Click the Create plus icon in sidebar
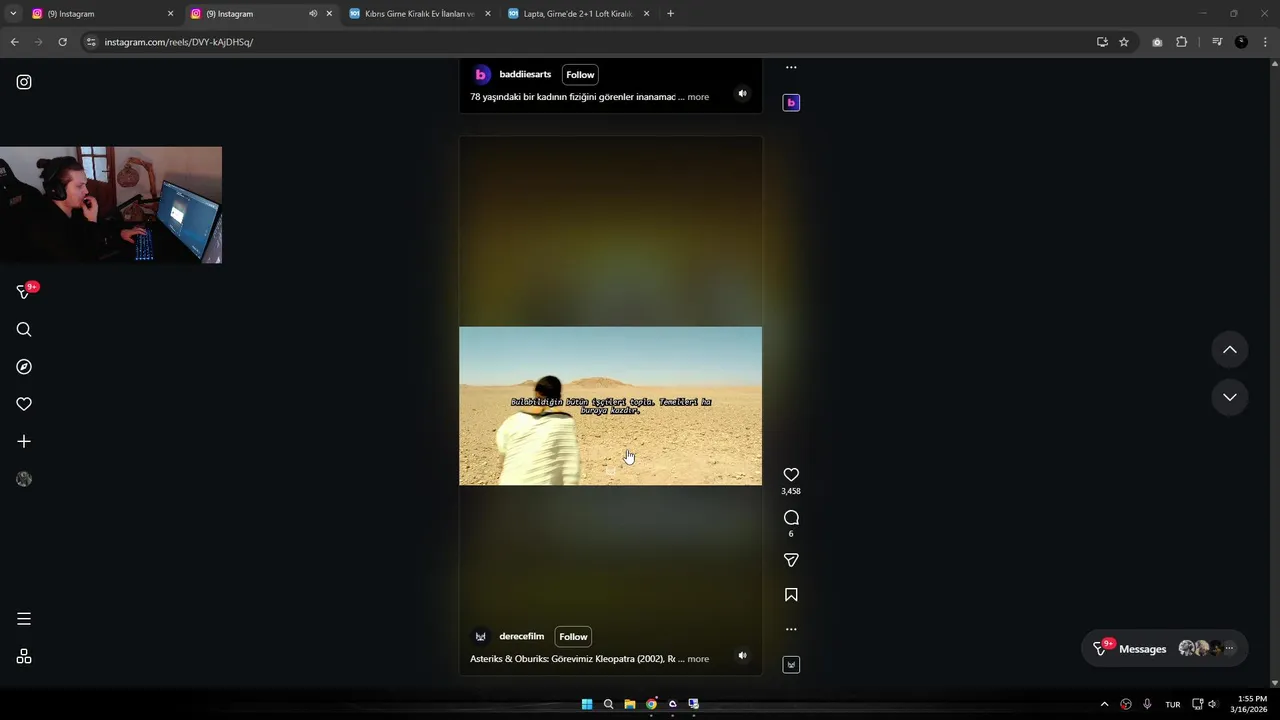Viewport: 1280px width, 720px height. coord(24,441)
